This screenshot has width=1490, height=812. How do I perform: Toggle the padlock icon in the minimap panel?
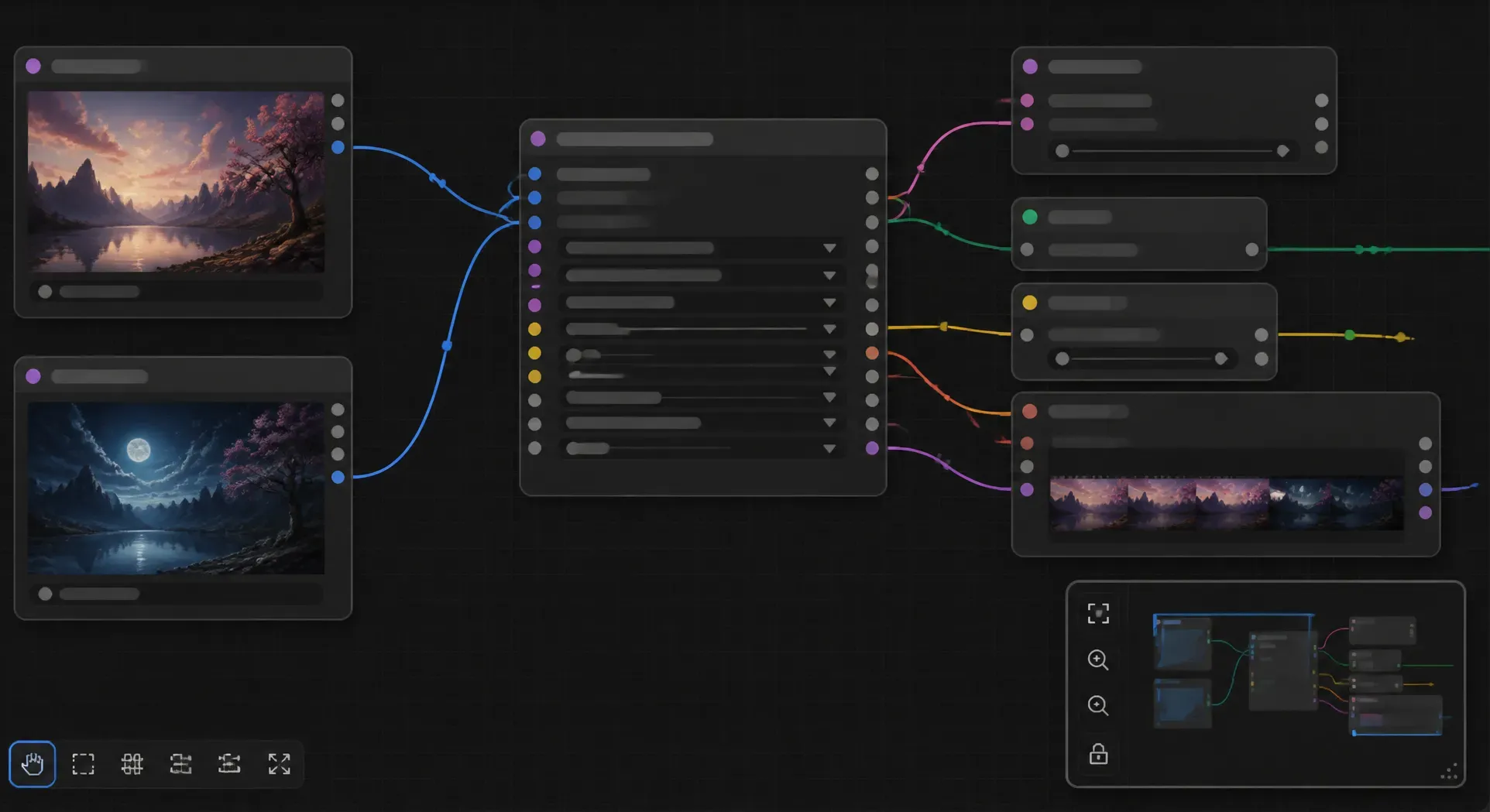[1098, 753]
